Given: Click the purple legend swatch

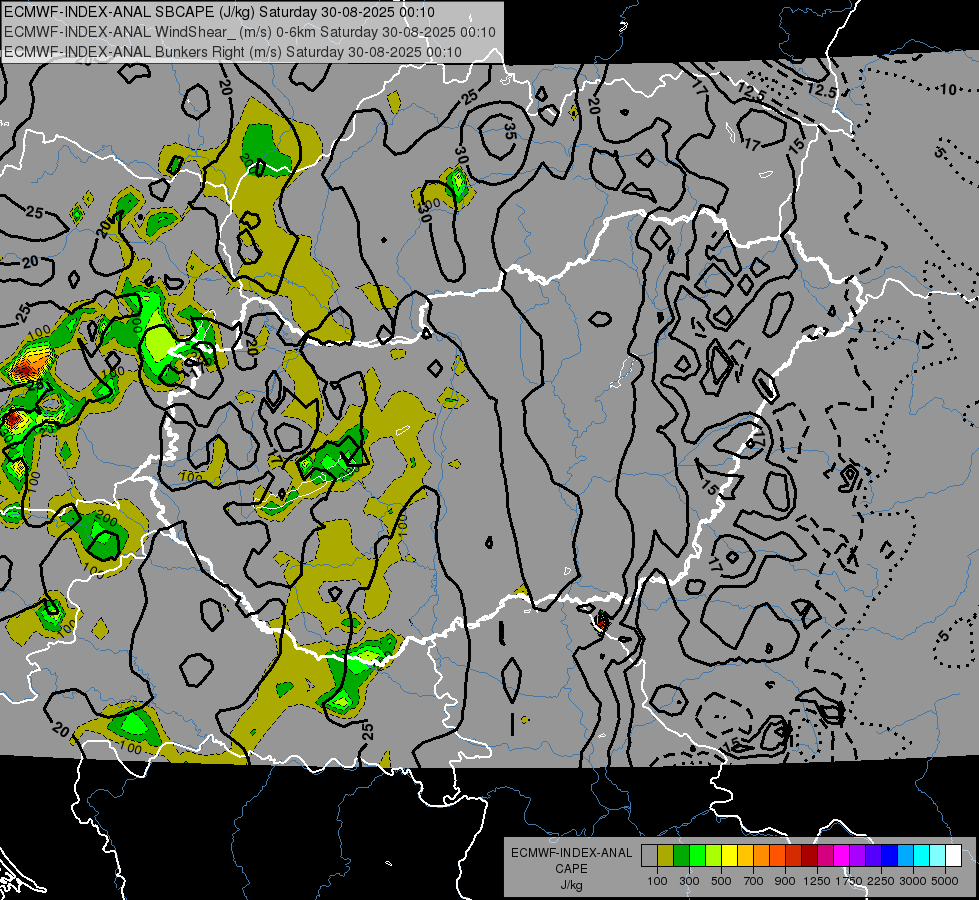Looking at the screenshot, I should [858, 856].
